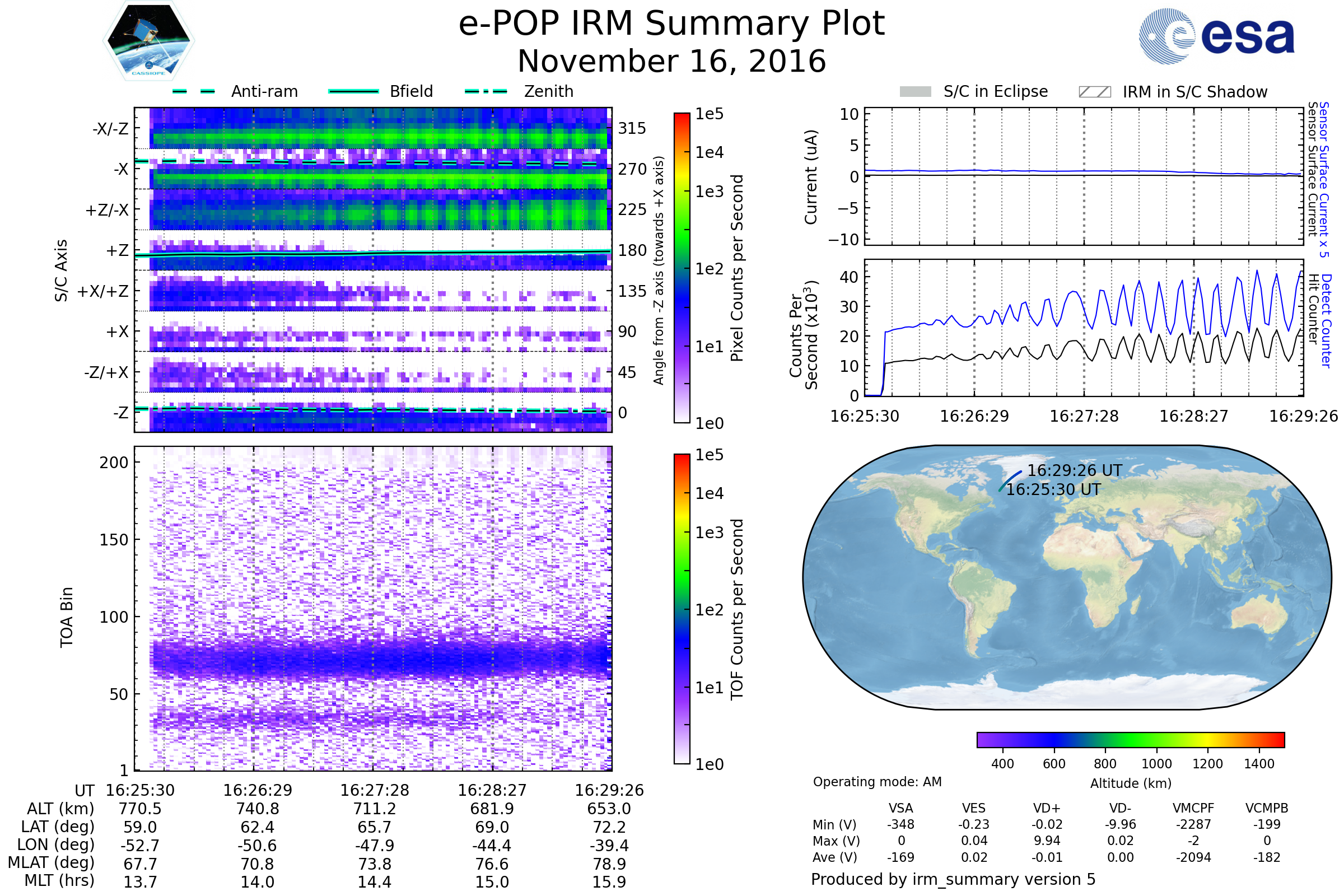Click the VSA column header

click(x=900, y=808)
